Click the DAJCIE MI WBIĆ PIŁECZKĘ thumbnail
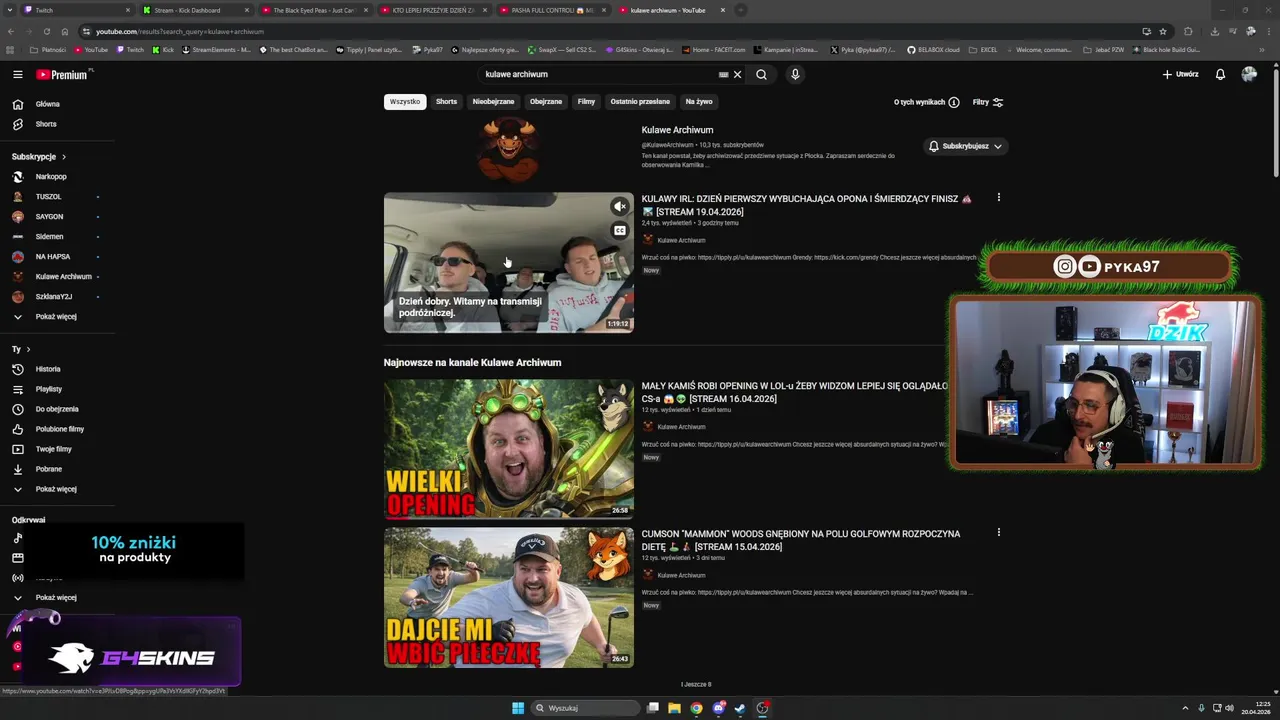Screen dimensions: 1280x720 [x=508, y=597]
